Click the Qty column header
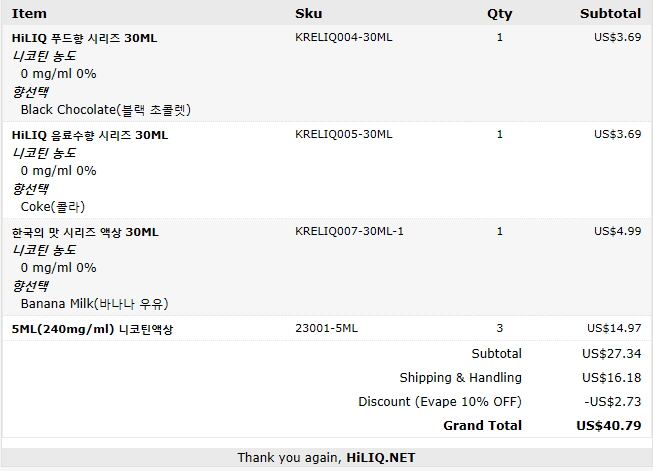The height and width of the screenshot is (471, 653). click(499, 14)
